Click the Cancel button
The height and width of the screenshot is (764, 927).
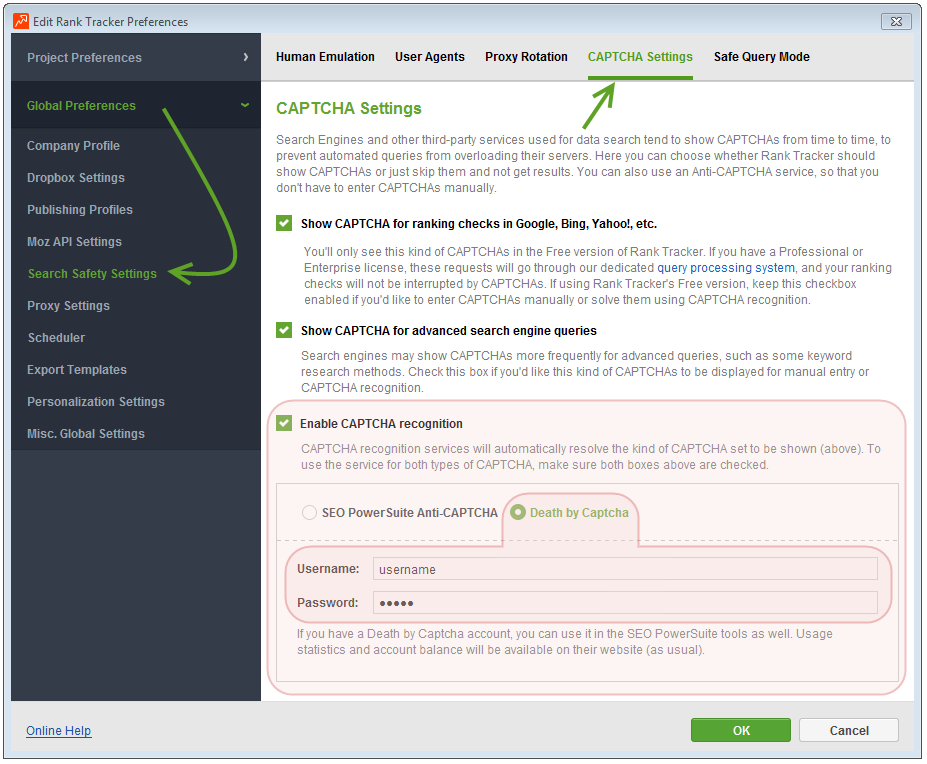849,730
